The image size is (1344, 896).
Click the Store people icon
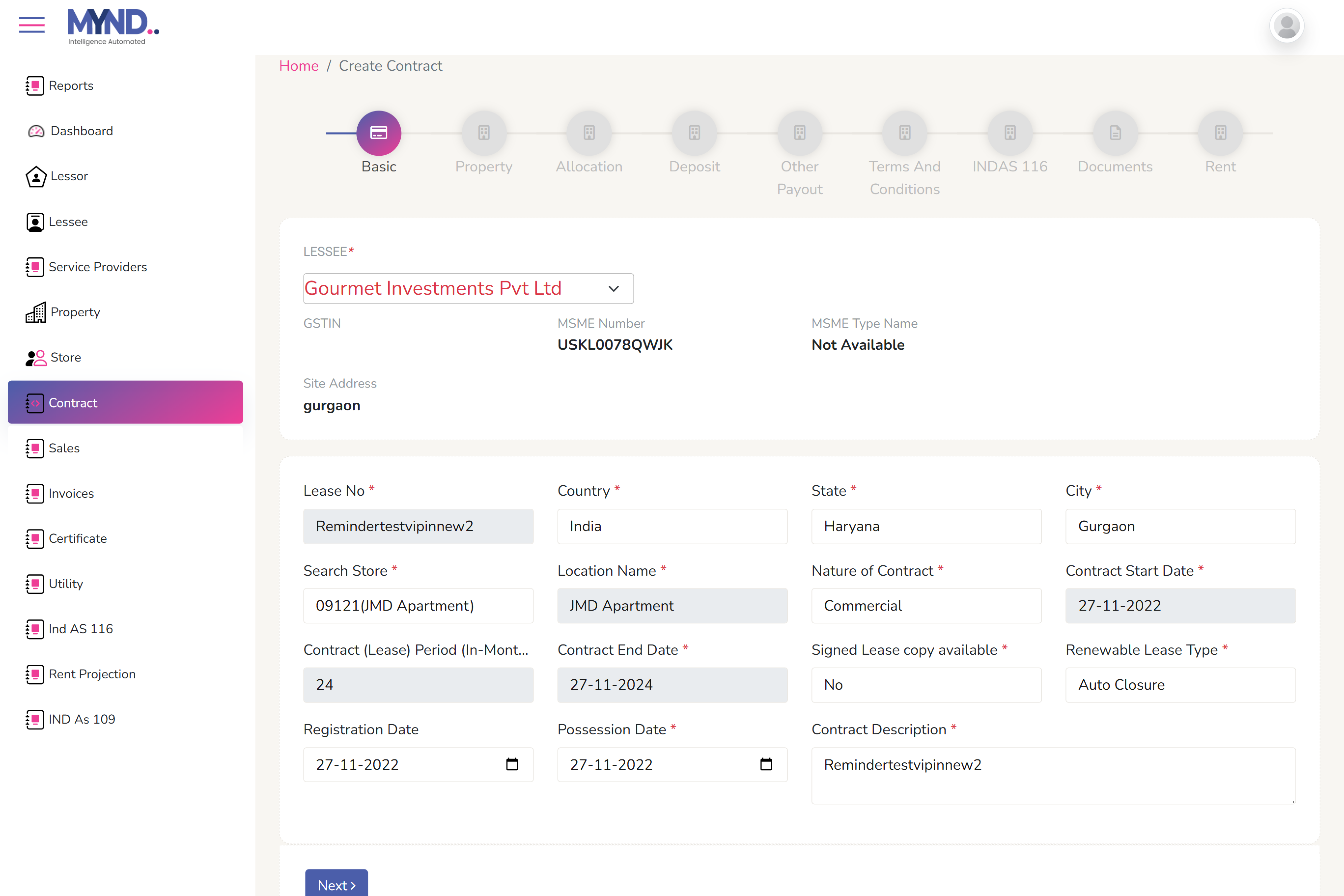pos(36,358)
